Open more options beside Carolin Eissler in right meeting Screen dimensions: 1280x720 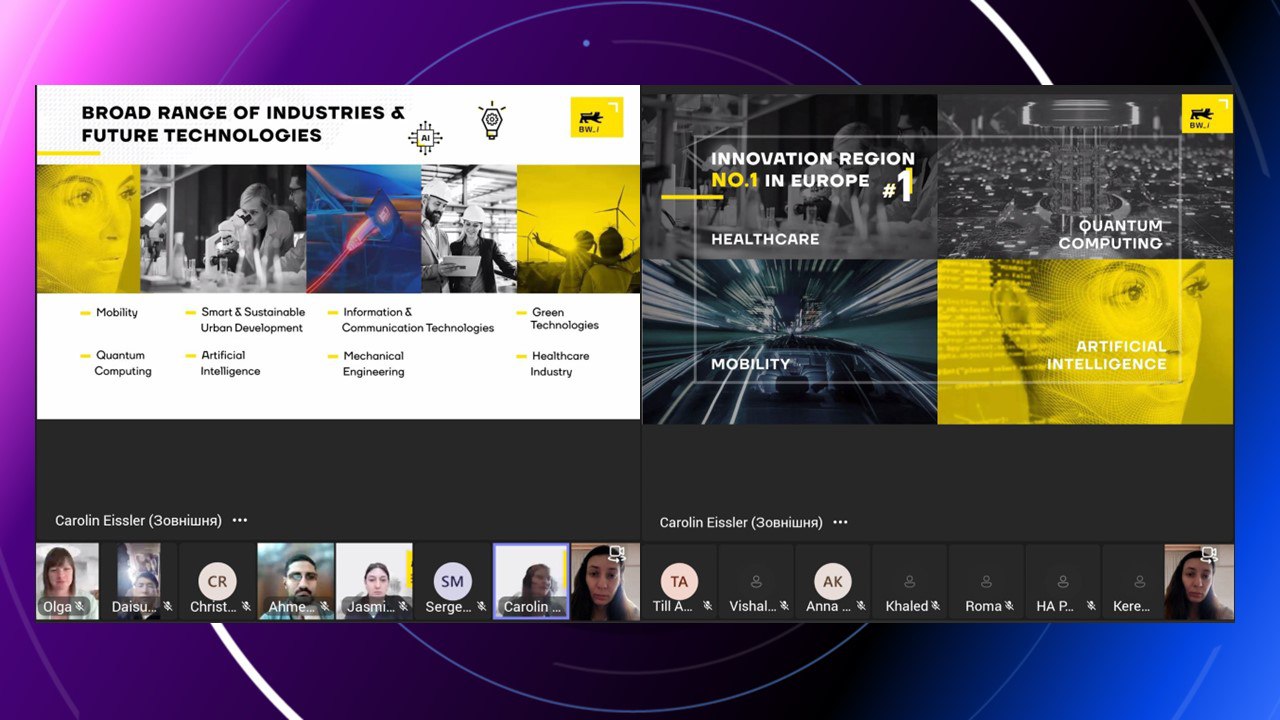pos(840,522)
